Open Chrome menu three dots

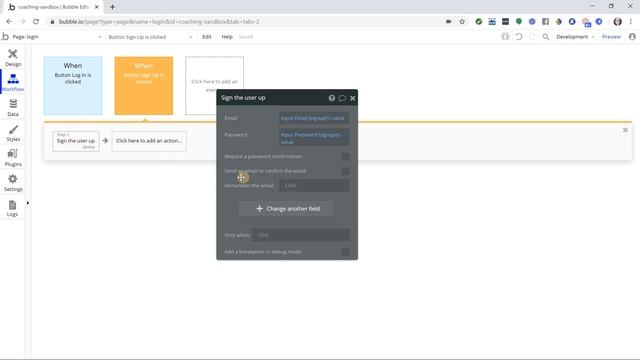pos(631,22)
